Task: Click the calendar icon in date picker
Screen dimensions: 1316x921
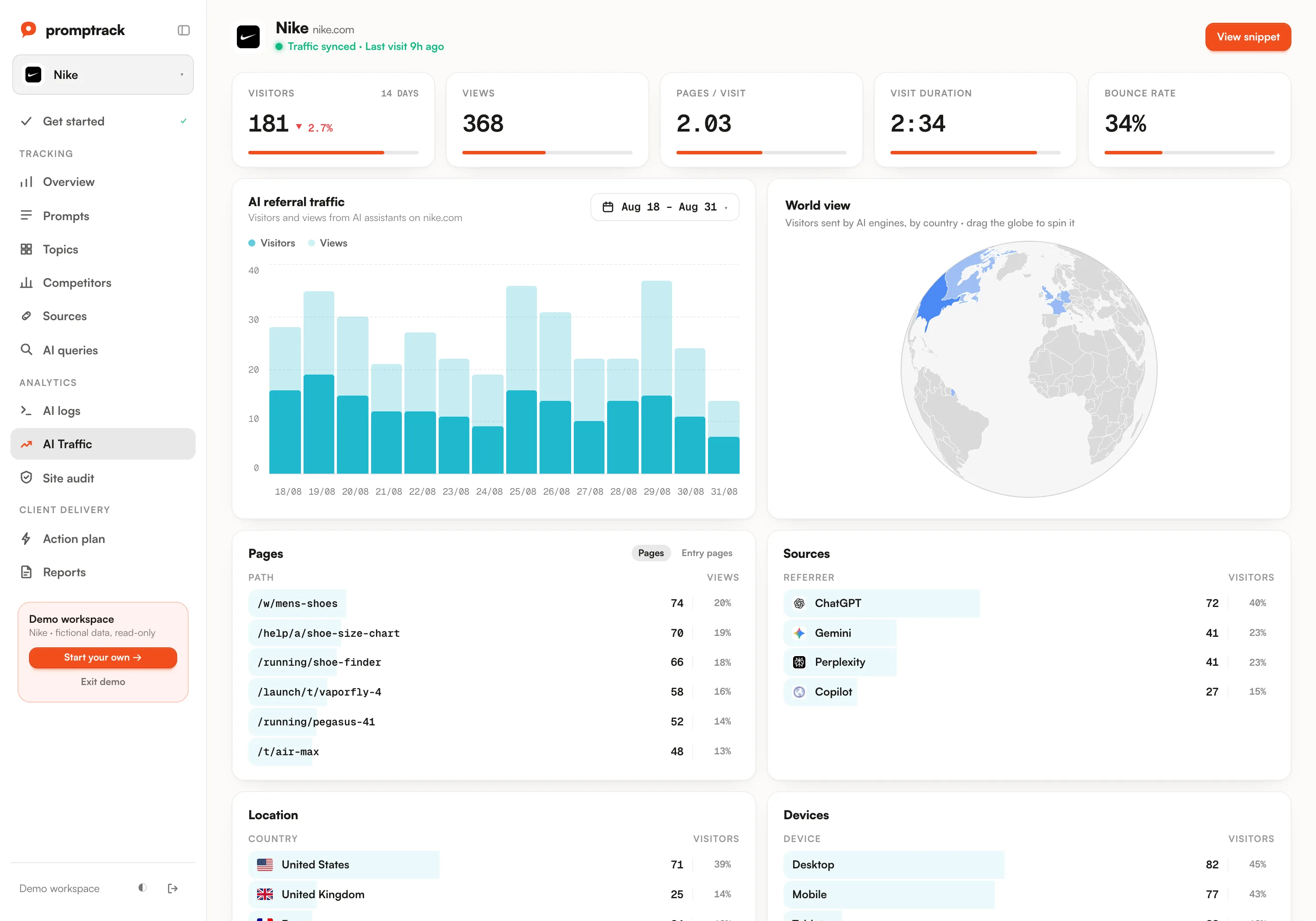Action: click(x=608, y=207)
